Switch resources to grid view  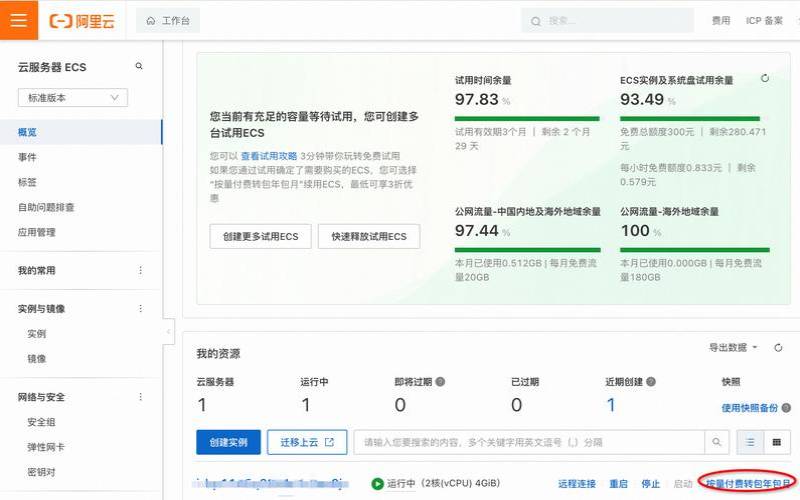tap(776, 442)
